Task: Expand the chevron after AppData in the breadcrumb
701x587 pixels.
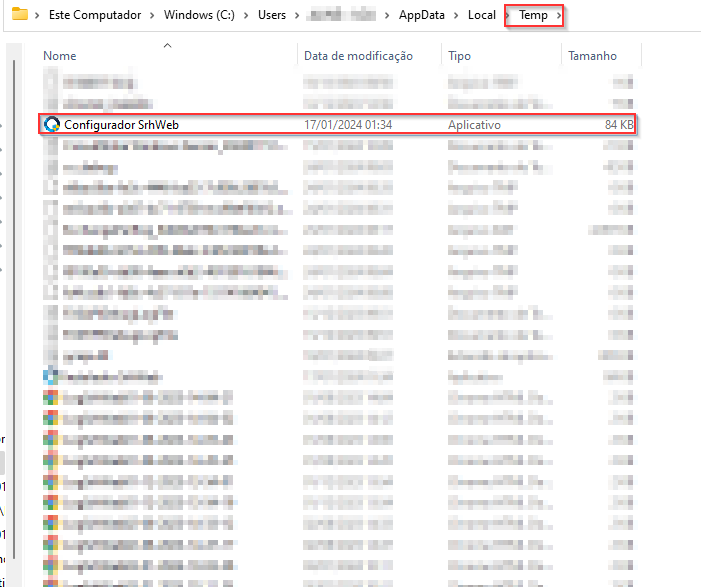Action: click(x=454, y=15)
